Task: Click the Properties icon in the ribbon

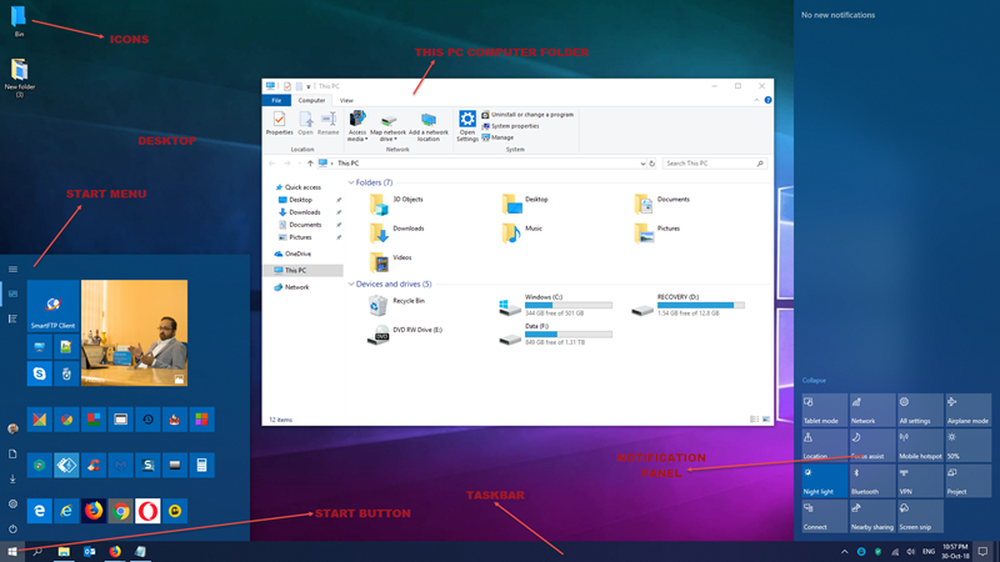Action: tap(279, 124)
